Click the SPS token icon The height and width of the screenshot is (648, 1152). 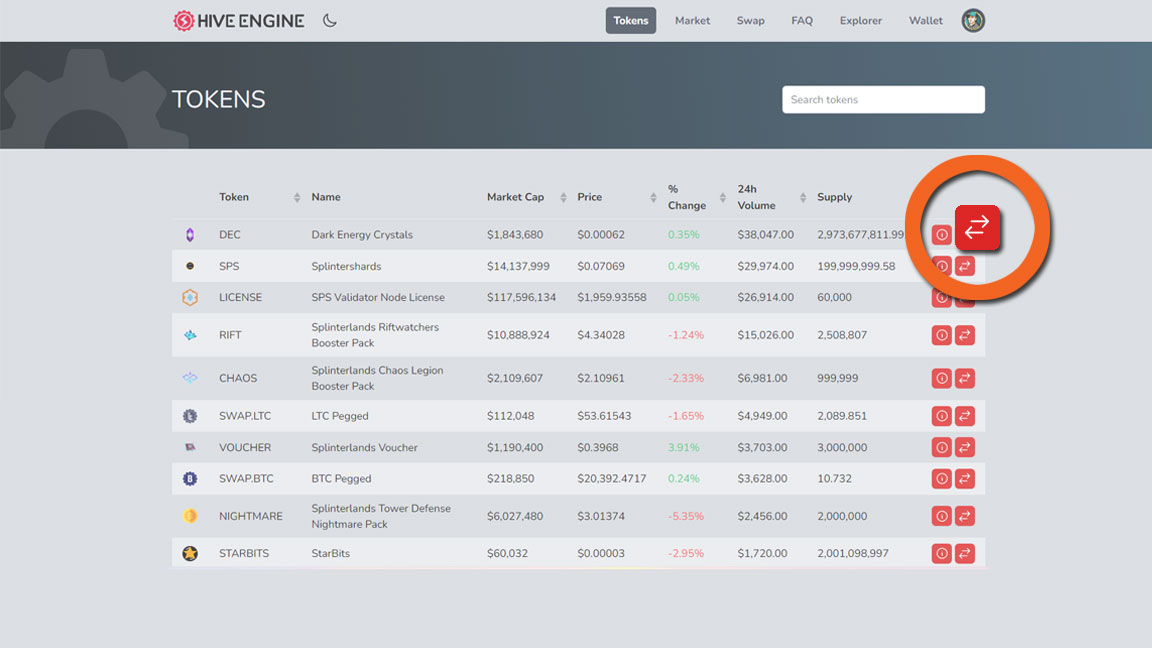pyautogui.click(x=190, y=266)
